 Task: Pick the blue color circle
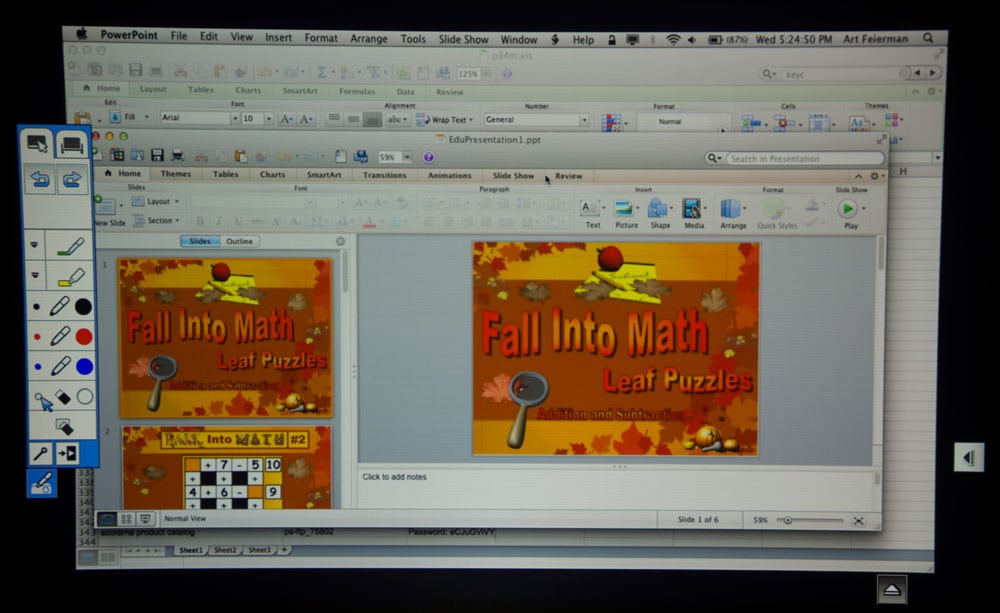[84, 366]
